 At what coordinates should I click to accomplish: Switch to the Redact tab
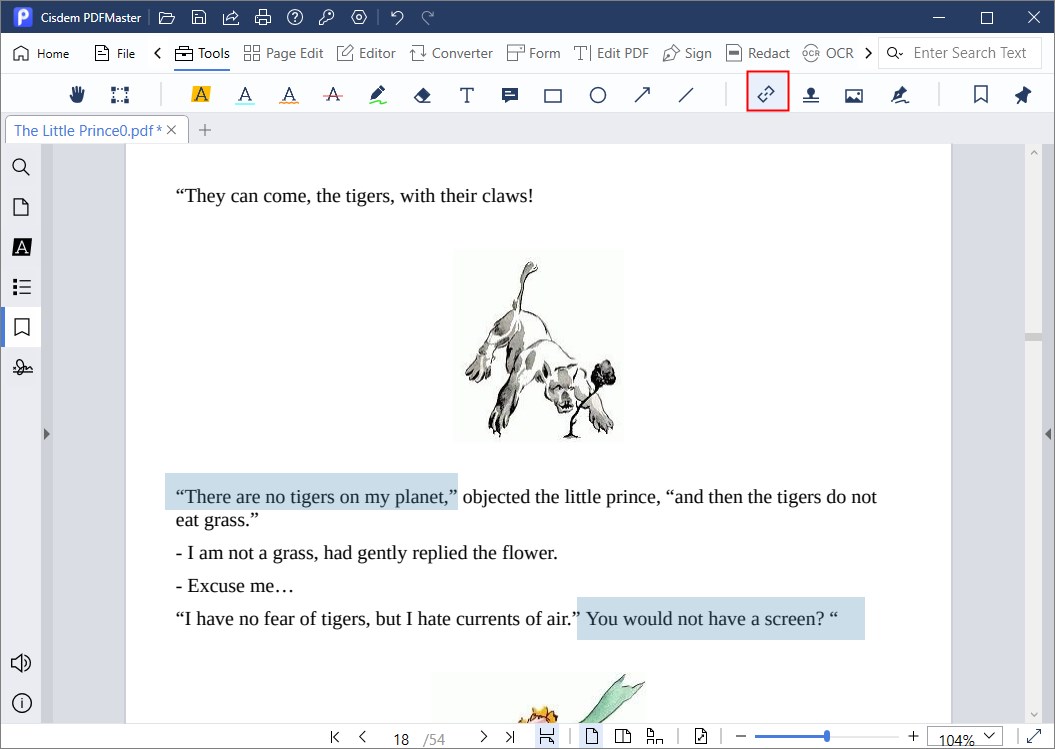tap(758, 53)
